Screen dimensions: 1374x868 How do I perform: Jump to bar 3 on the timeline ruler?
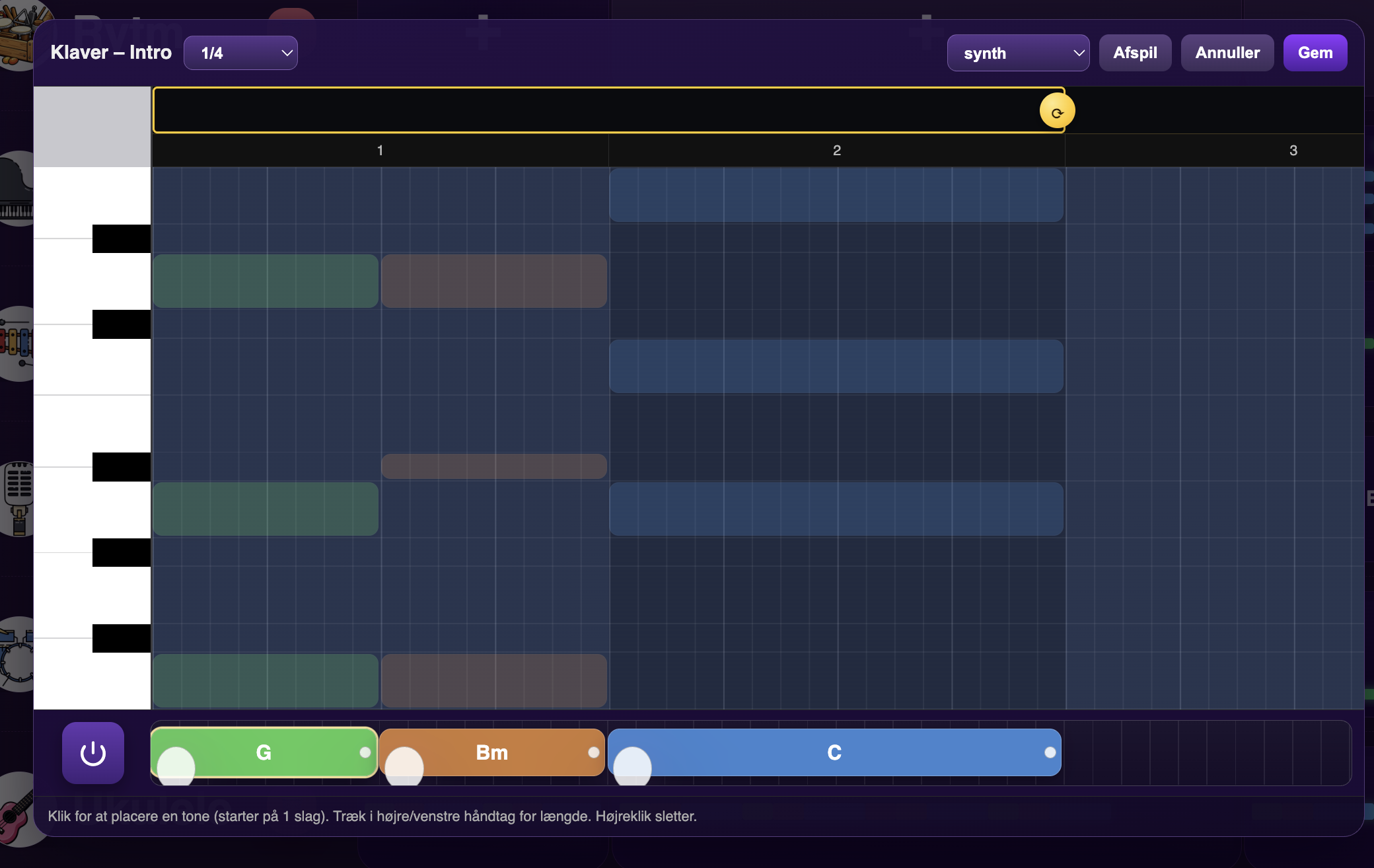[x=1293, y=151]
